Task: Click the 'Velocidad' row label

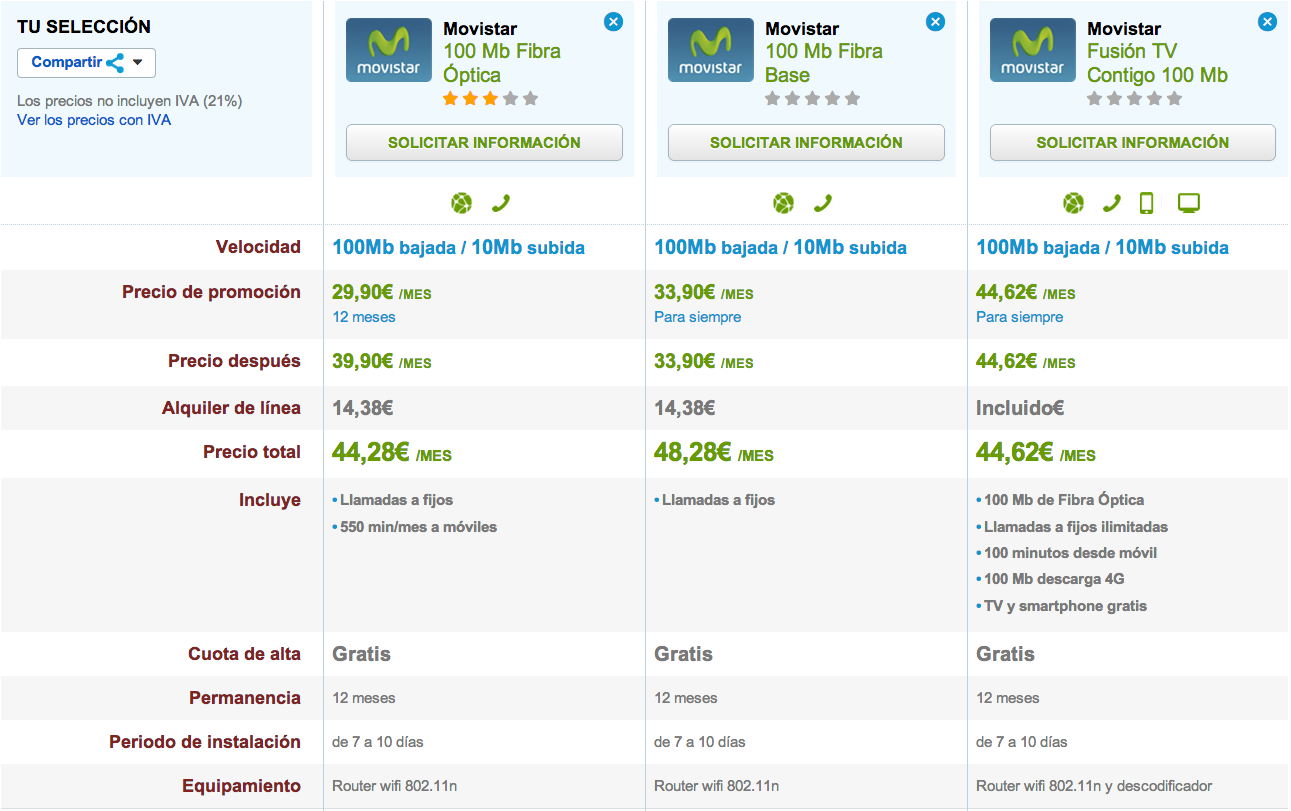Action: click(258, 247)
